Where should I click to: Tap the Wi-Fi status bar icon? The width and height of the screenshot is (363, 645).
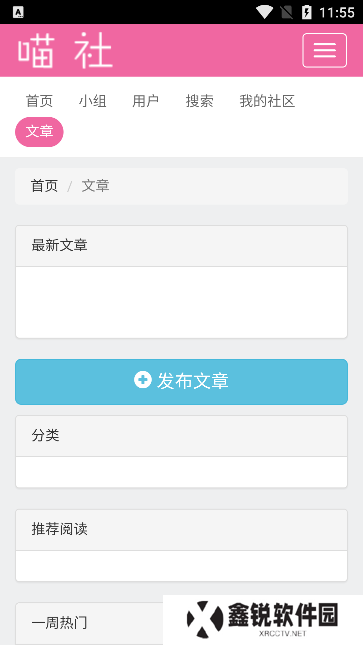click(264, 12)
